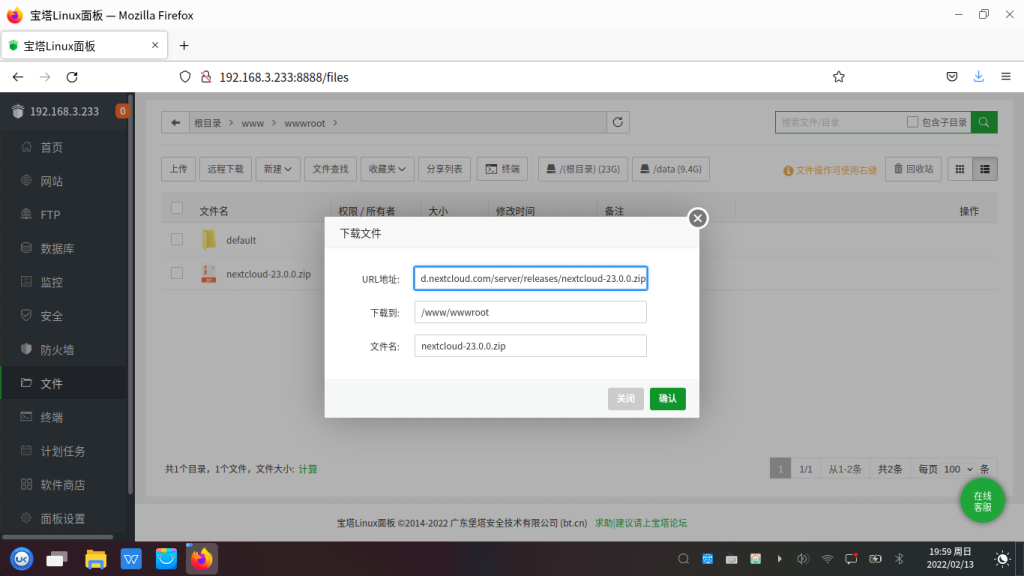Confirm download with green 确认 button
The image size is (1024, 576).
667,399
